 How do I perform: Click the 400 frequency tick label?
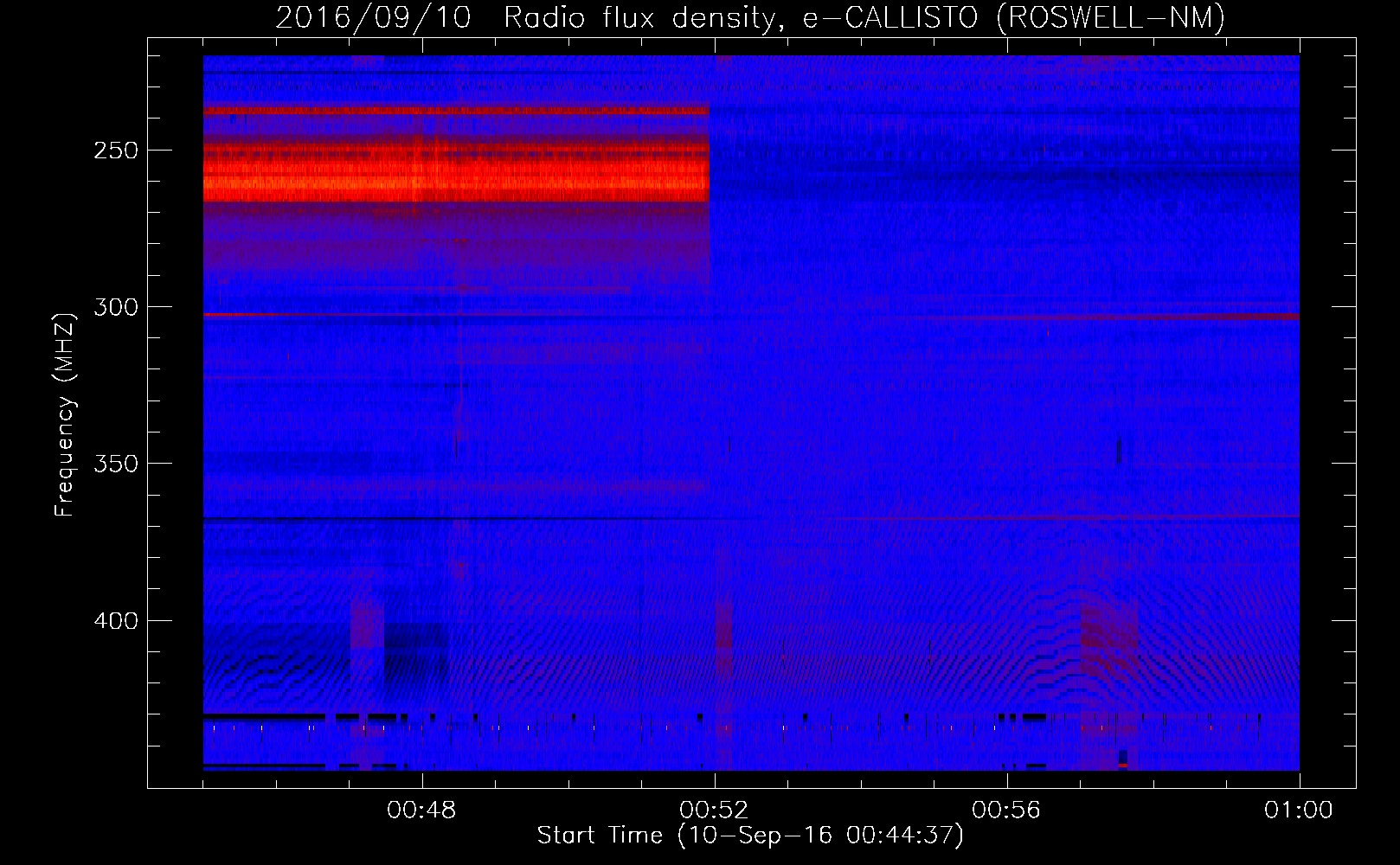pos(115,621)
